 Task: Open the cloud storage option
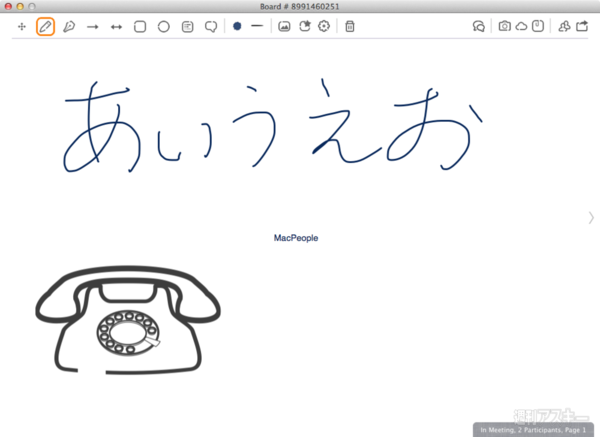(521, 26)
